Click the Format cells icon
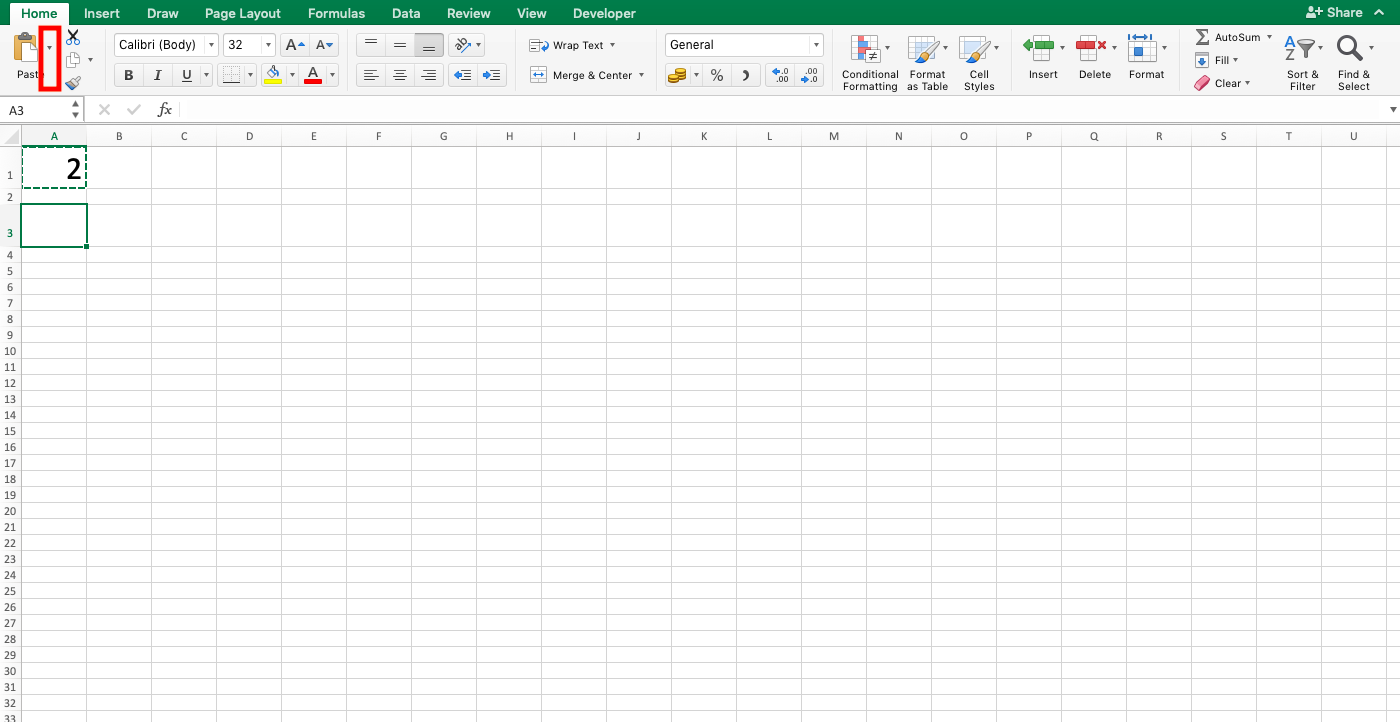The image size is (1400, 722). pos(1142,46)
